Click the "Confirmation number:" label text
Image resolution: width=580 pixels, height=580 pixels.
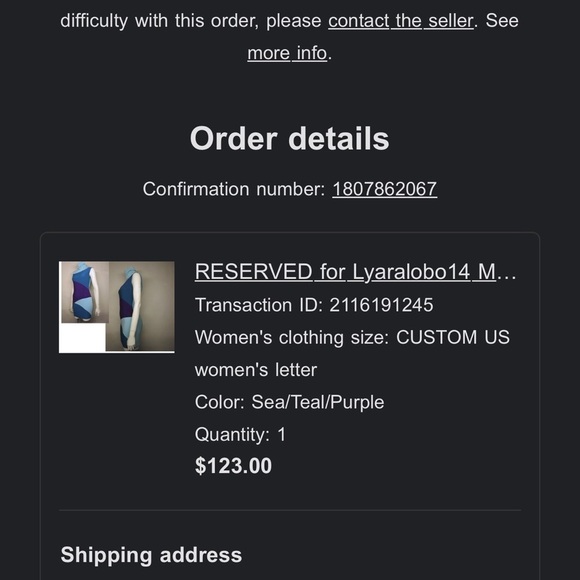(234, 189)
